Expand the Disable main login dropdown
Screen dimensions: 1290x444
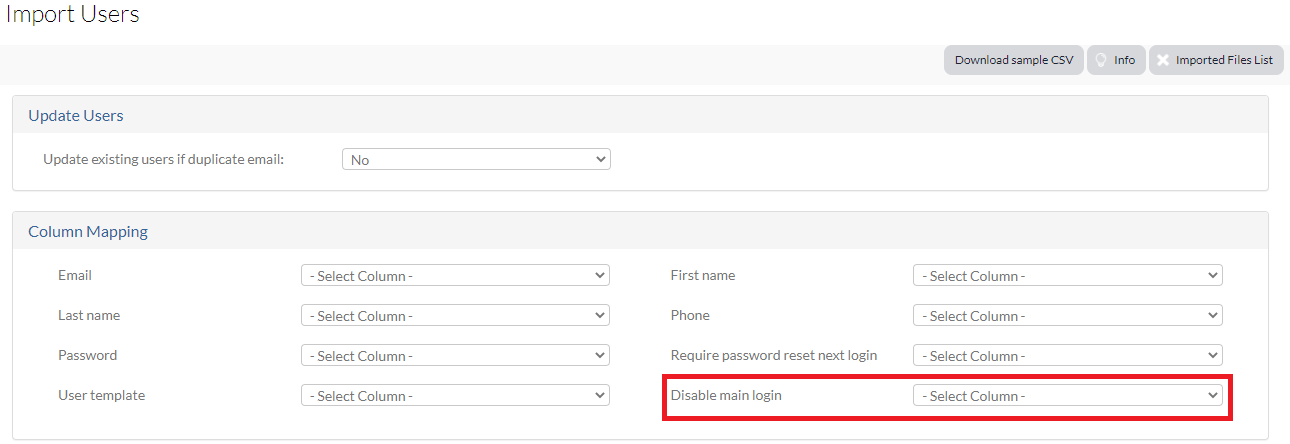pyautogui.click(x=1068, y=395)
